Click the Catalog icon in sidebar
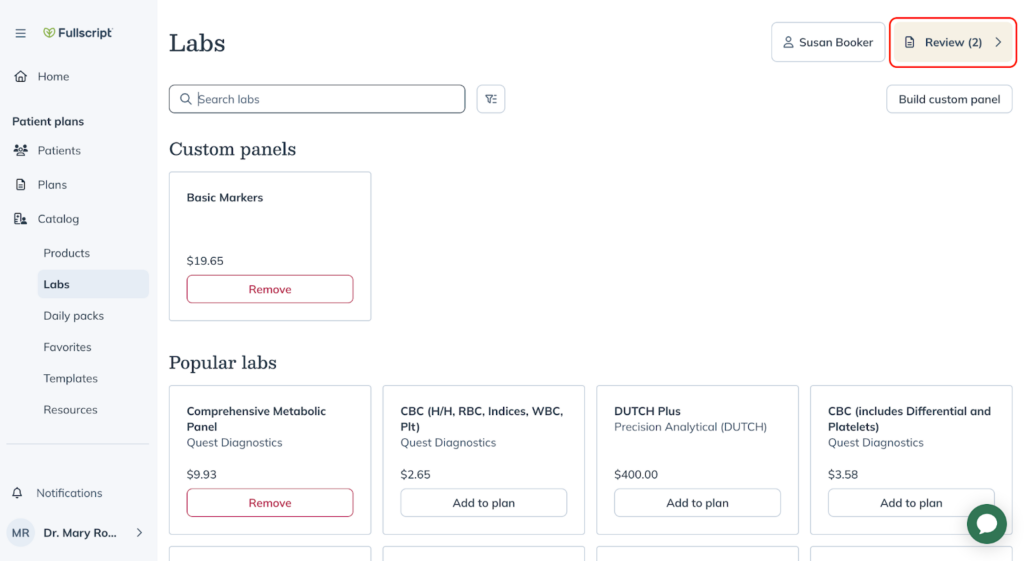 [21, 219]
